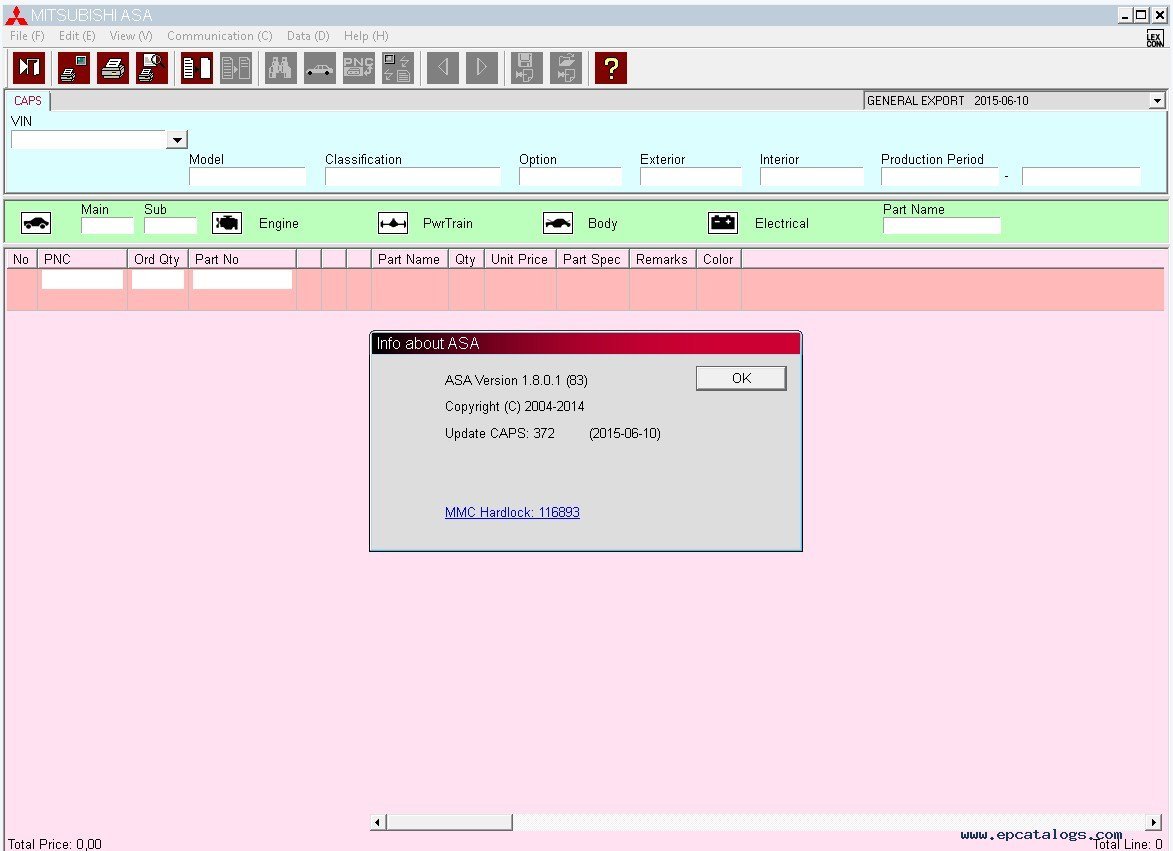Click the Remarks column header
Viewport: 1173px width, 851px height.
point(662,259)
